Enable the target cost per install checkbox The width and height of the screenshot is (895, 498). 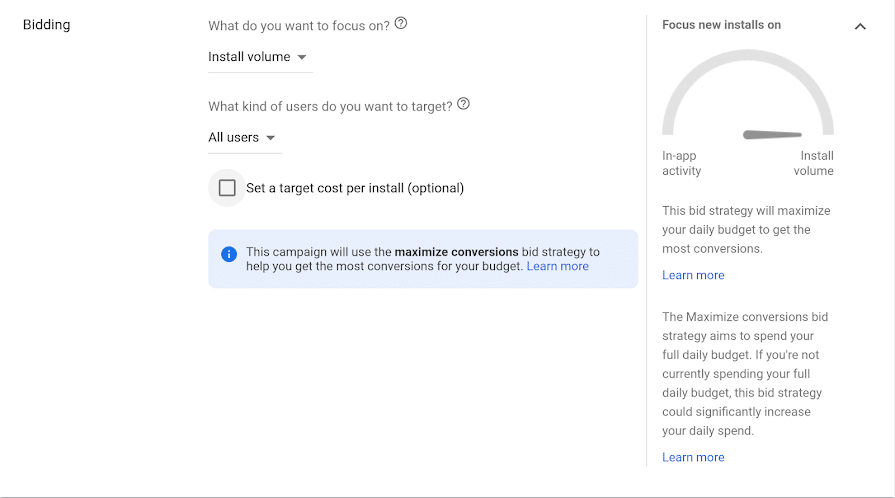(227, 188)
